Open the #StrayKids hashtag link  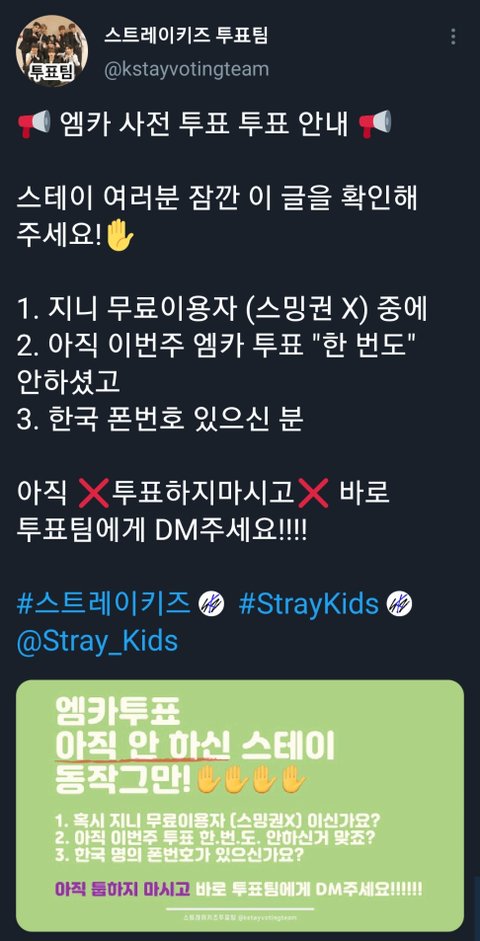point(308,604)
